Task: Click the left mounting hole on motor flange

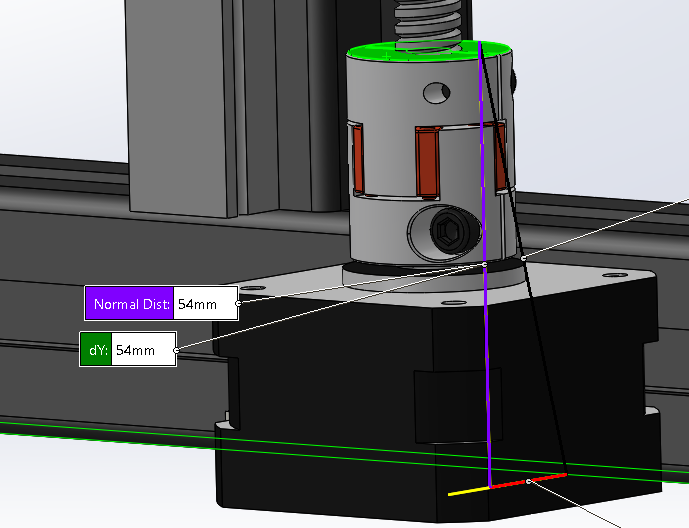Action: click(x=252, y=287)
